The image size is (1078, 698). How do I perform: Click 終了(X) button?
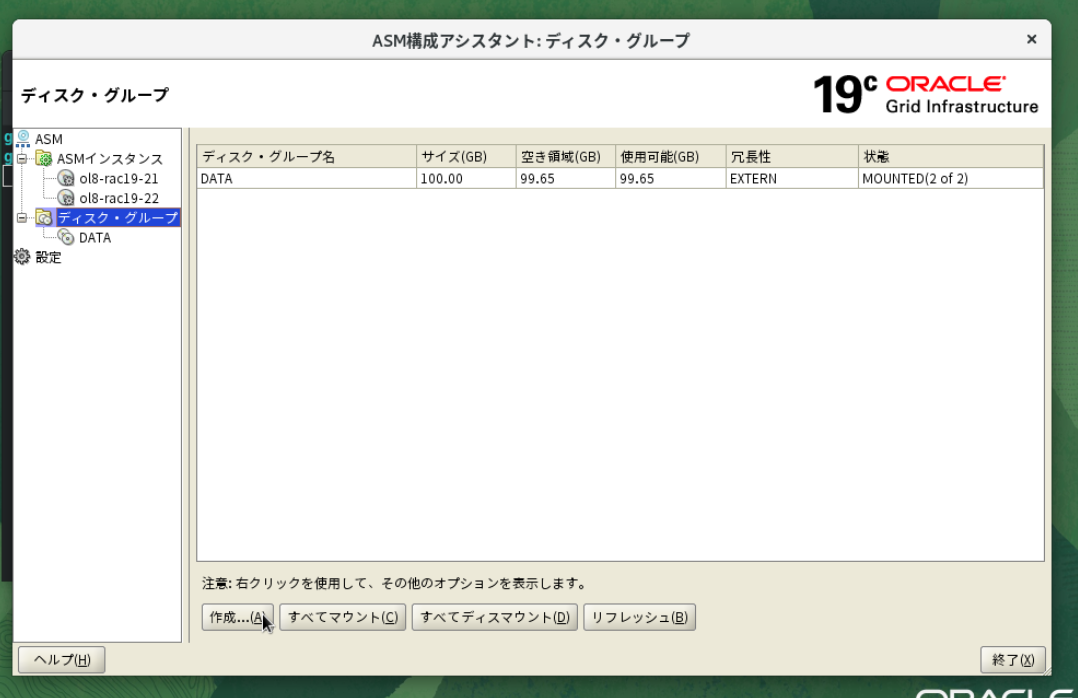pos(1013,659)
